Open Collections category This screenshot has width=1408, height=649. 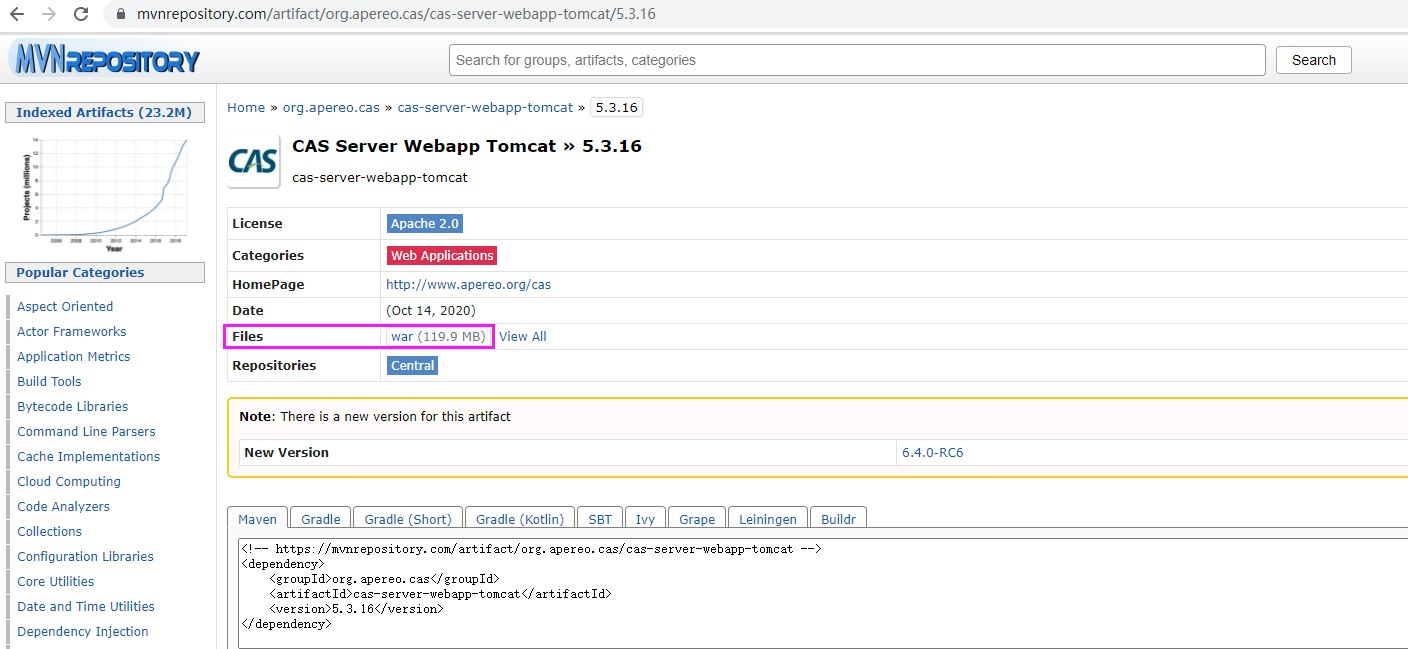[50, 532]
